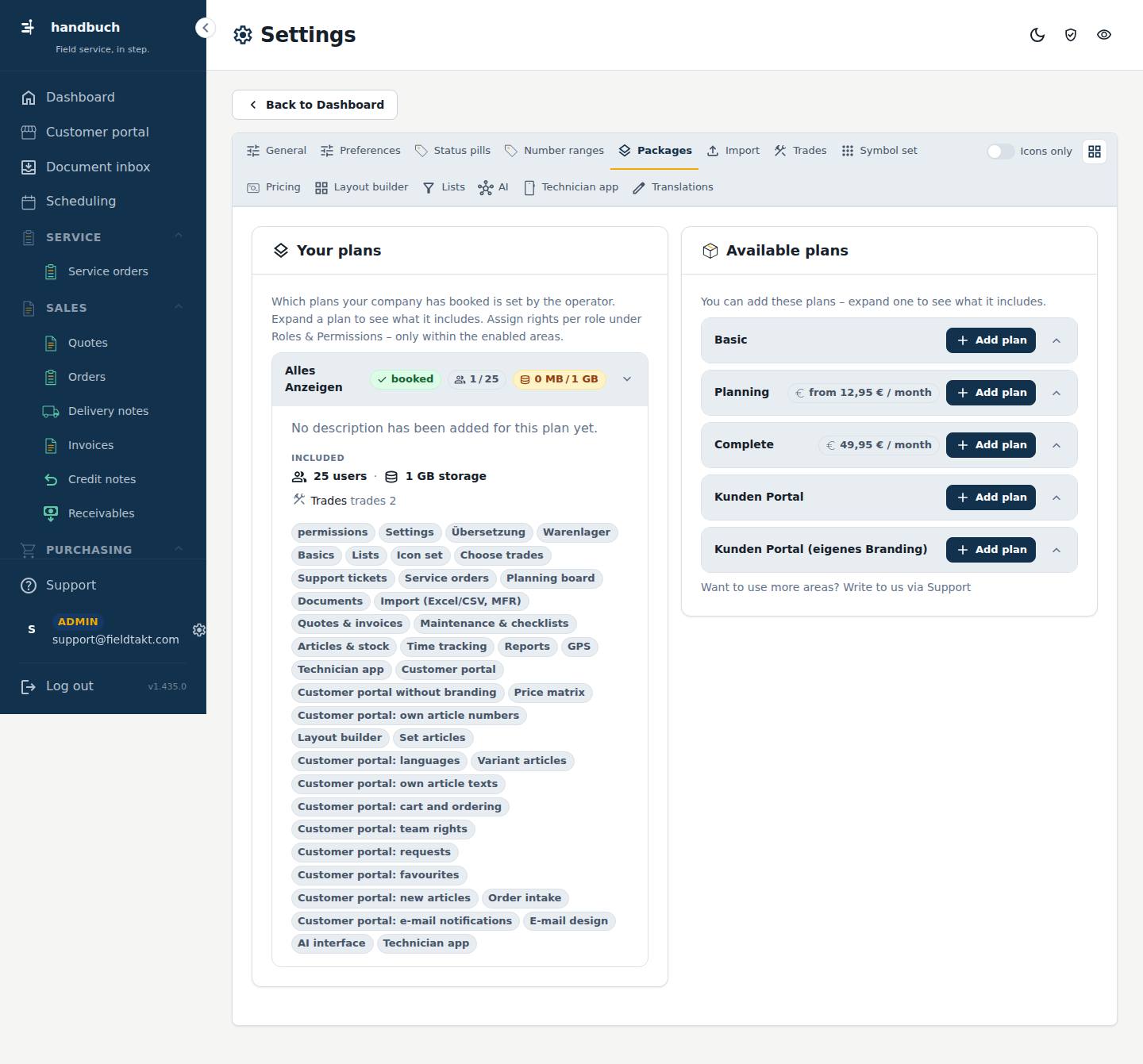Open Receivables in sidebar
This screenshot has height=1064, width=1143.
coord(114,513)
